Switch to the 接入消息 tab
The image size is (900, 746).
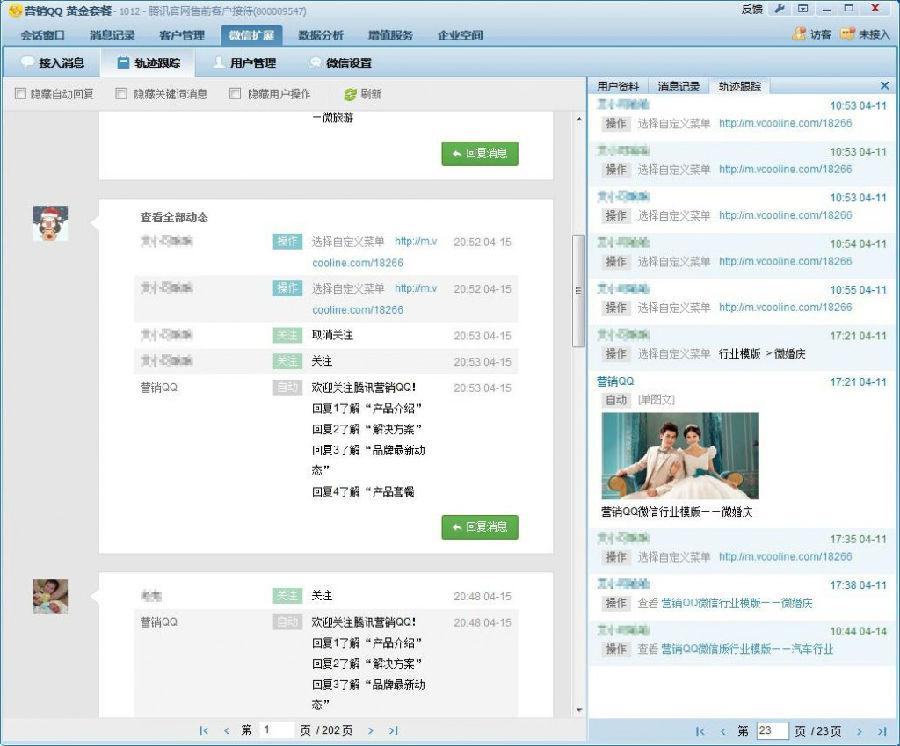[52, 63]
